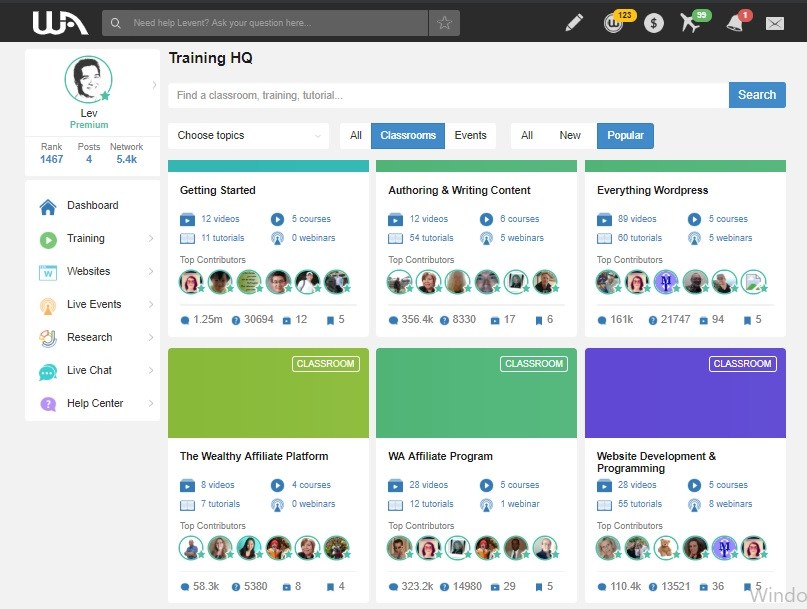Select the Events filter tab

470,135
